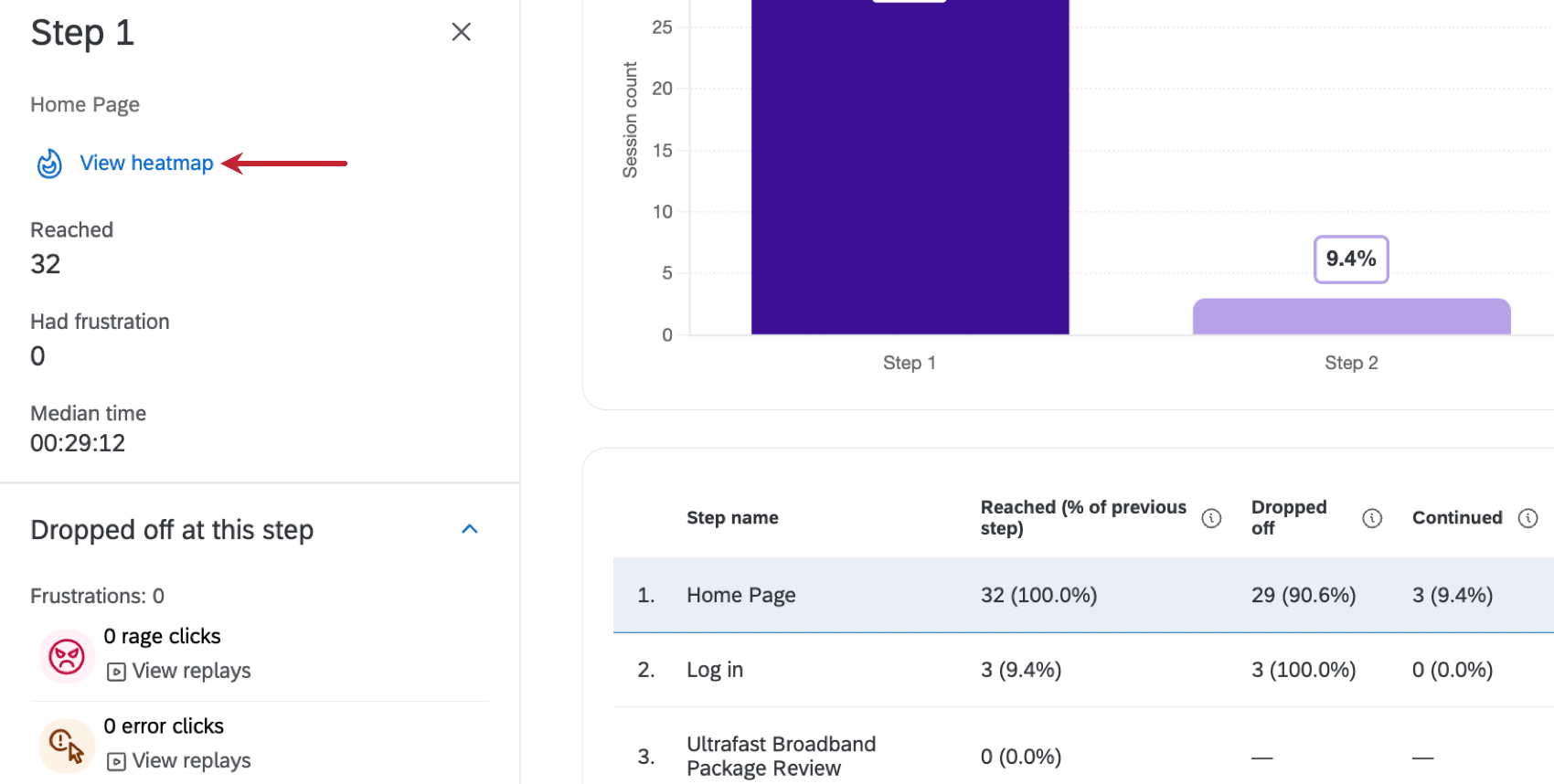Click replay icon under error clicks
The height and width of the screenshot is (784, 1554).
(116, 761)
